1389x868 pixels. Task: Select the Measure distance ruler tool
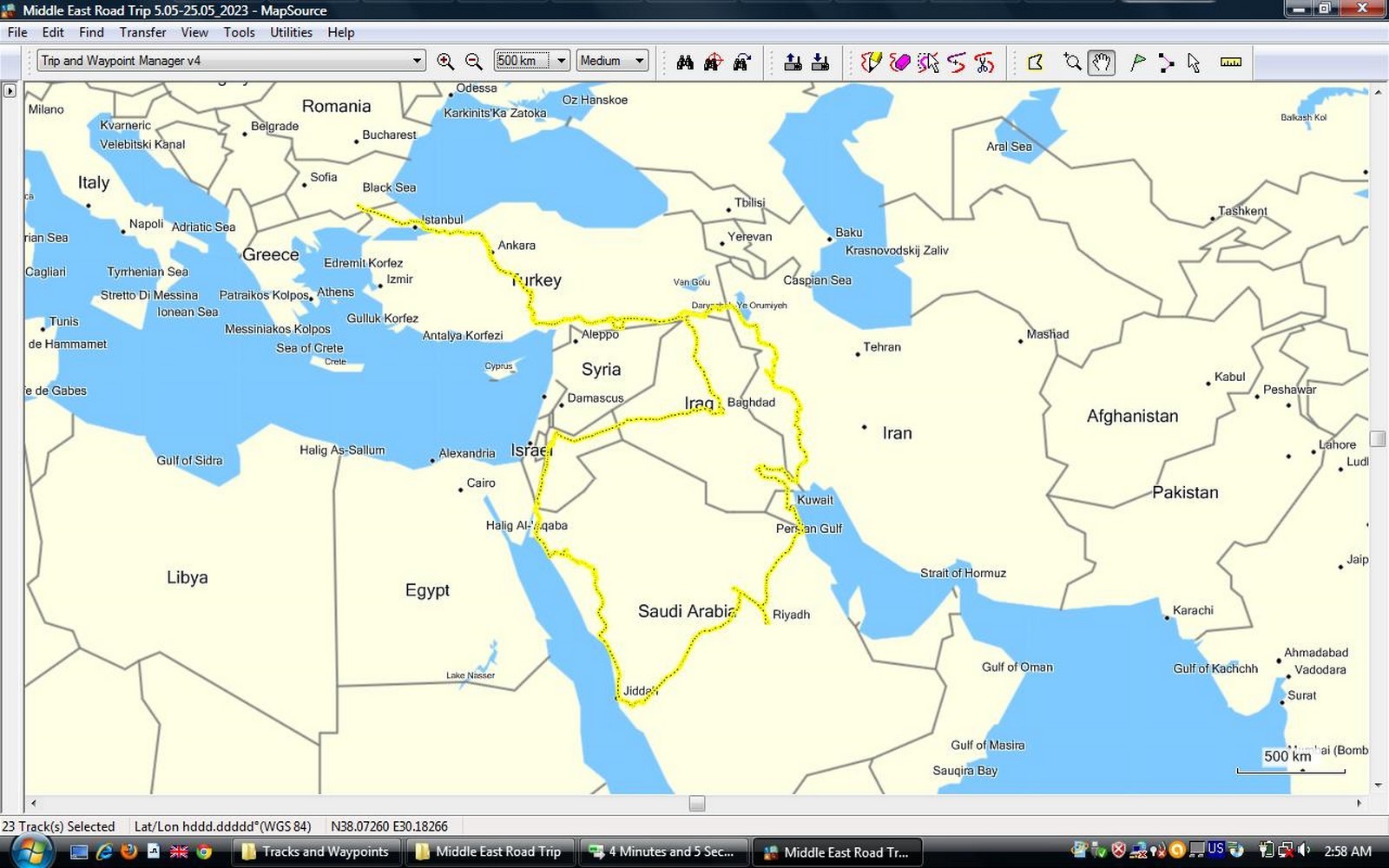[x=1230, y=62]
